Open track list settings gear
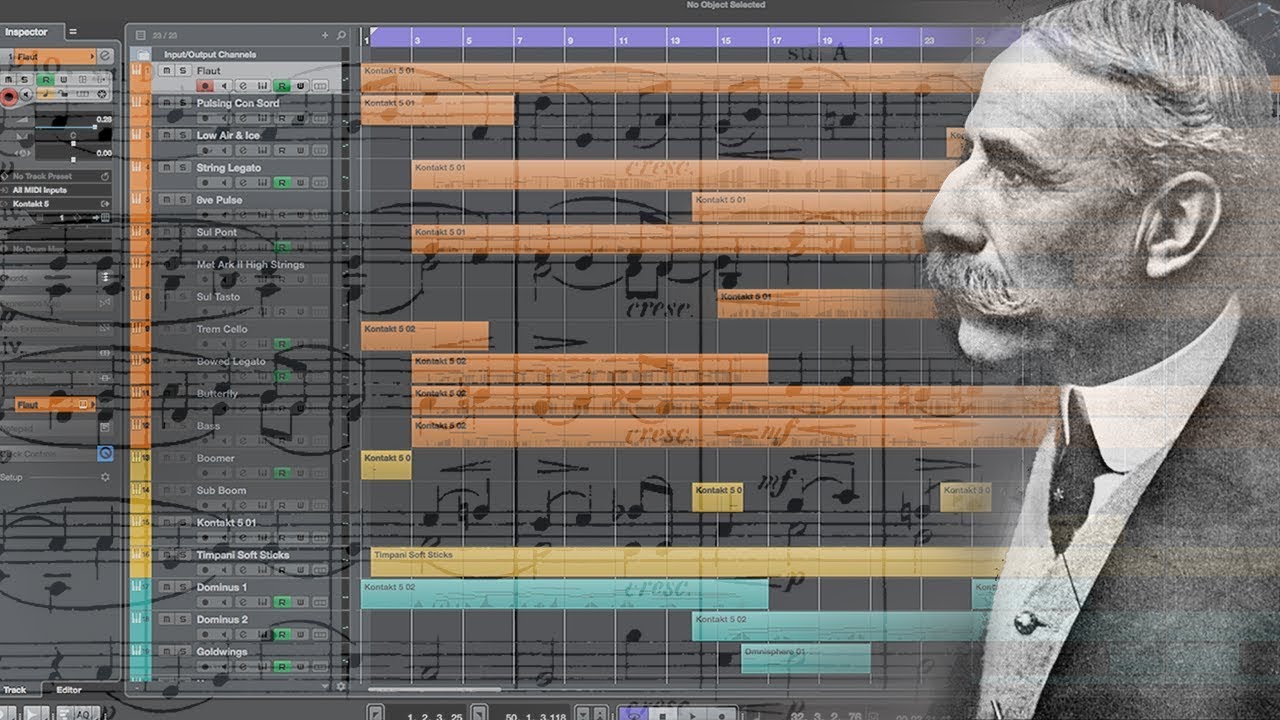 (x=340, y=686)
